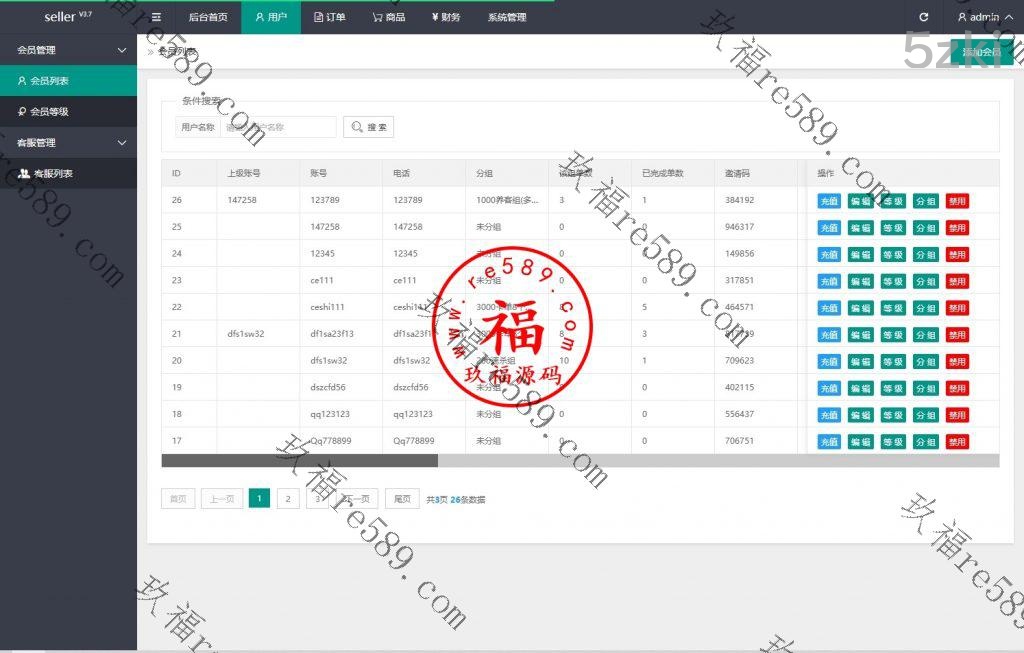Click 禁用 for member ID 25
This screenshot has height=653, width=1024.
click(957, 228)
